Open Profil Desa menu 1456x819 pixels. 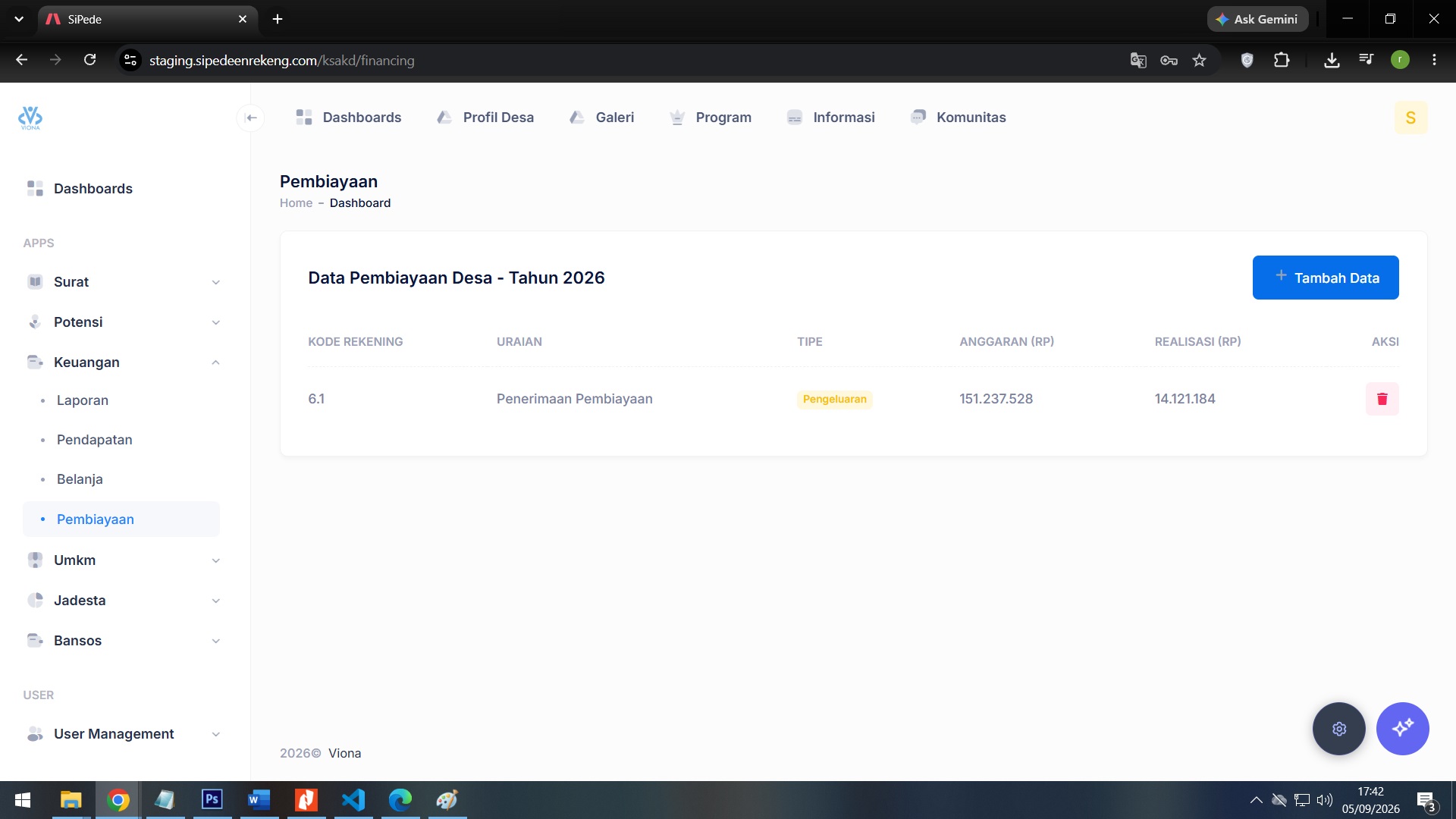pyautogui.click(x=485, y=118)
